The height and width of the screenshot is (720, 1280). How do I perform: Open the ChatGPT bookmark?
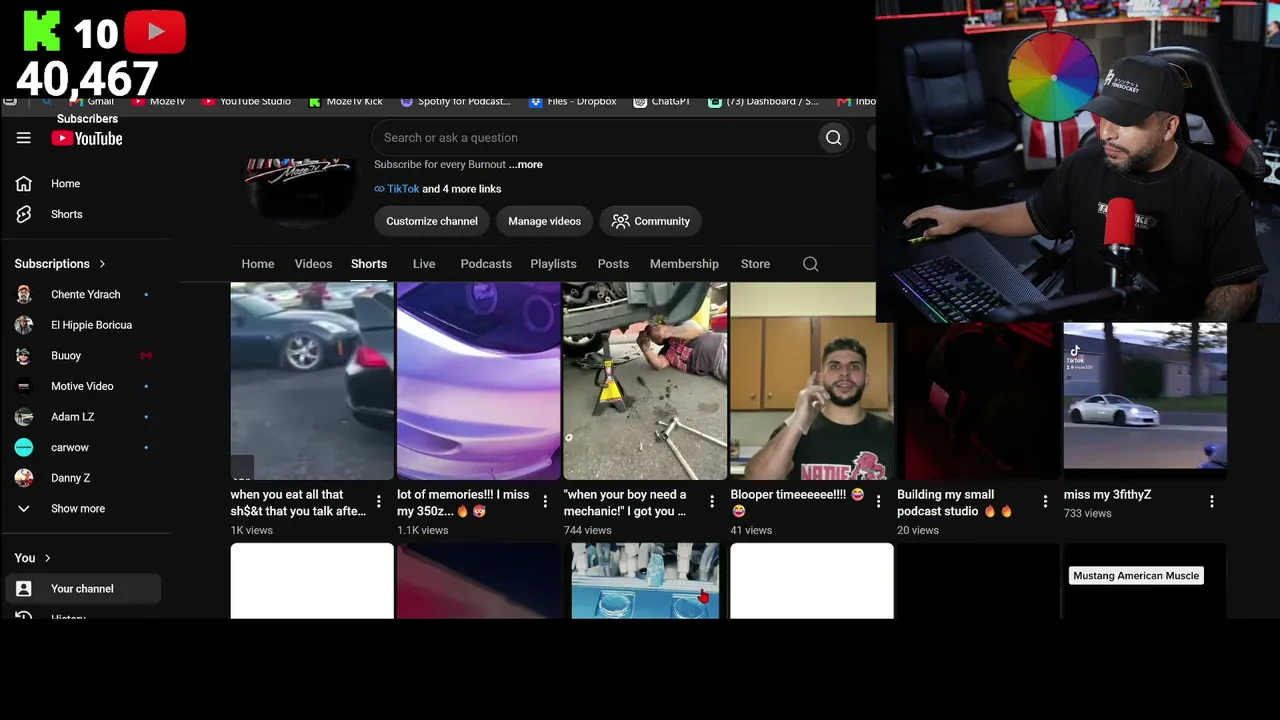click(x=662, y=101)
